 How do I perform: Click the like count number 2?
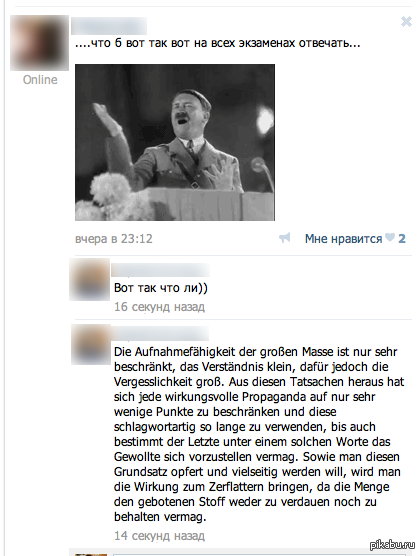tap(402, 239)
